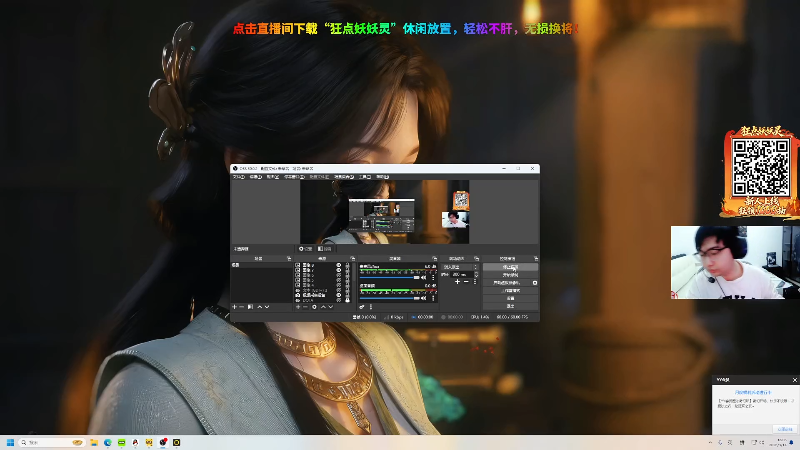
Task: Open the View menu in OBS
Action: coord(273,177)
